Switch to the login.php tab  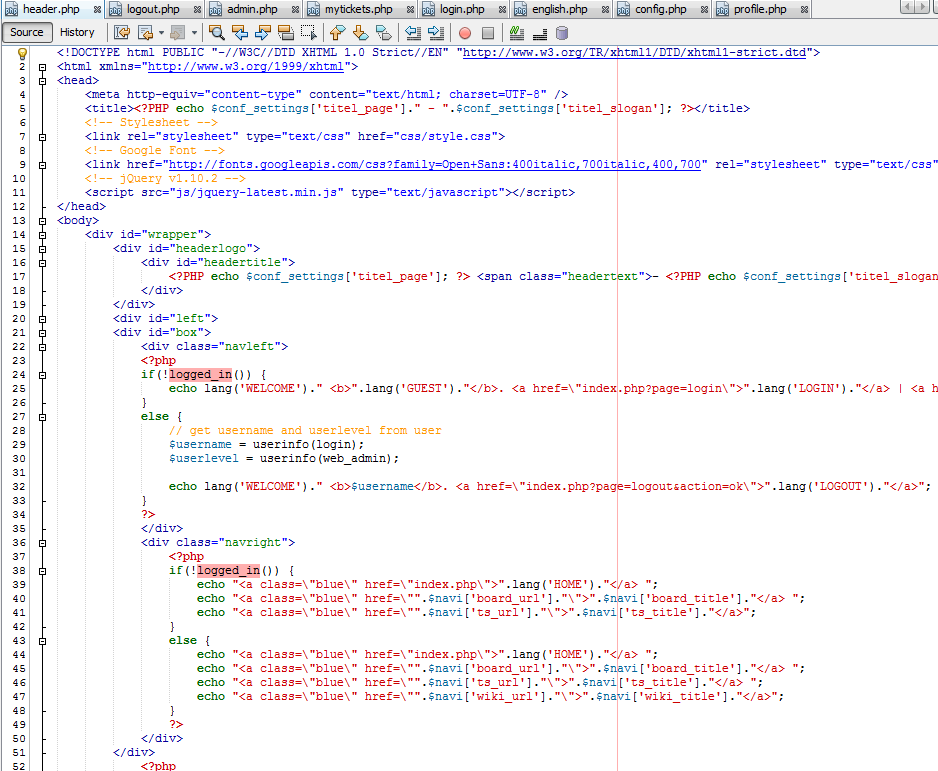[x=462, y=10]
